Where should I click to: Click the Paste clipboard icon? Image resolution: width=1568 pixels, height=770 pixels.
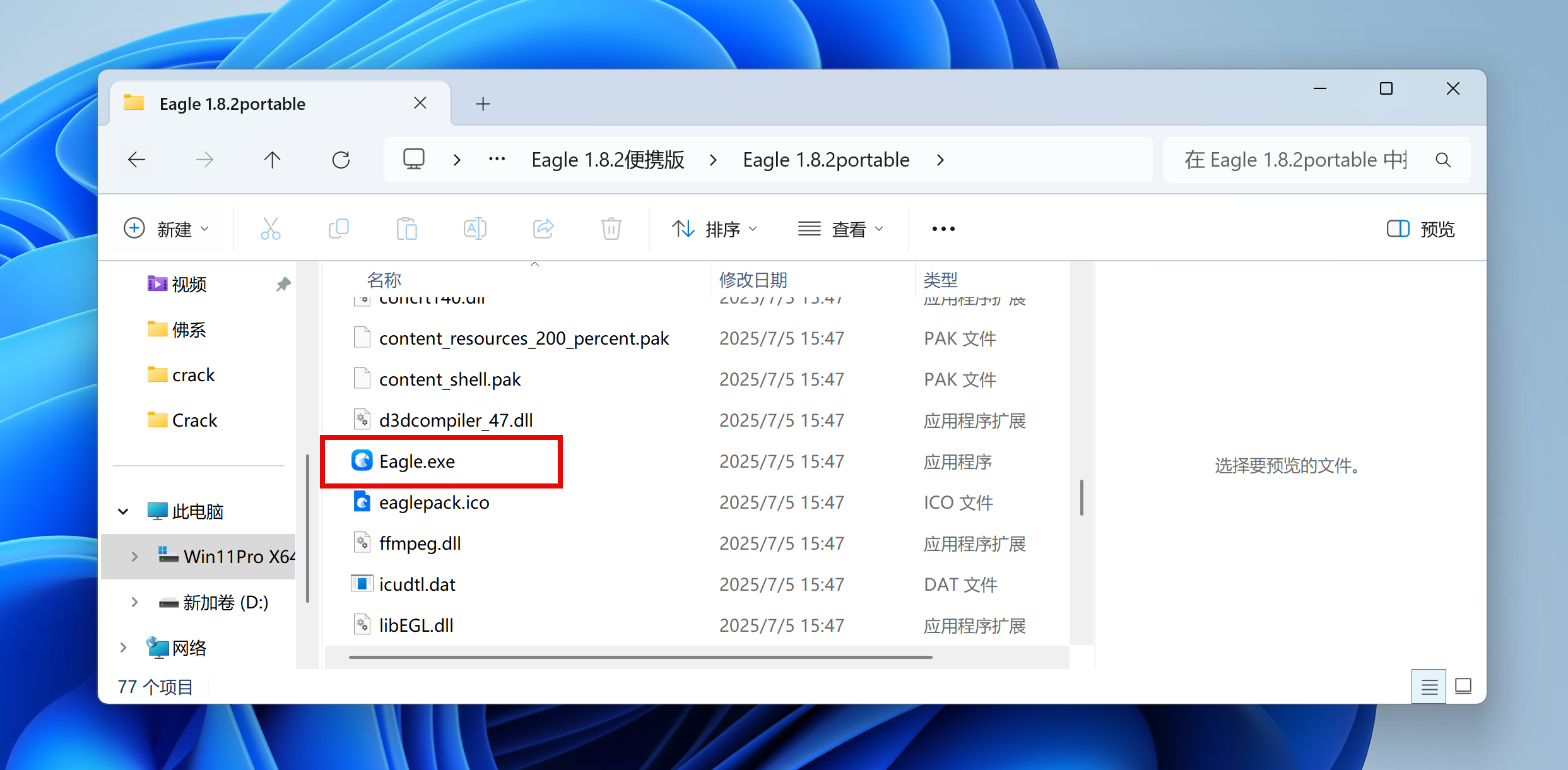(x=407, y=228)
